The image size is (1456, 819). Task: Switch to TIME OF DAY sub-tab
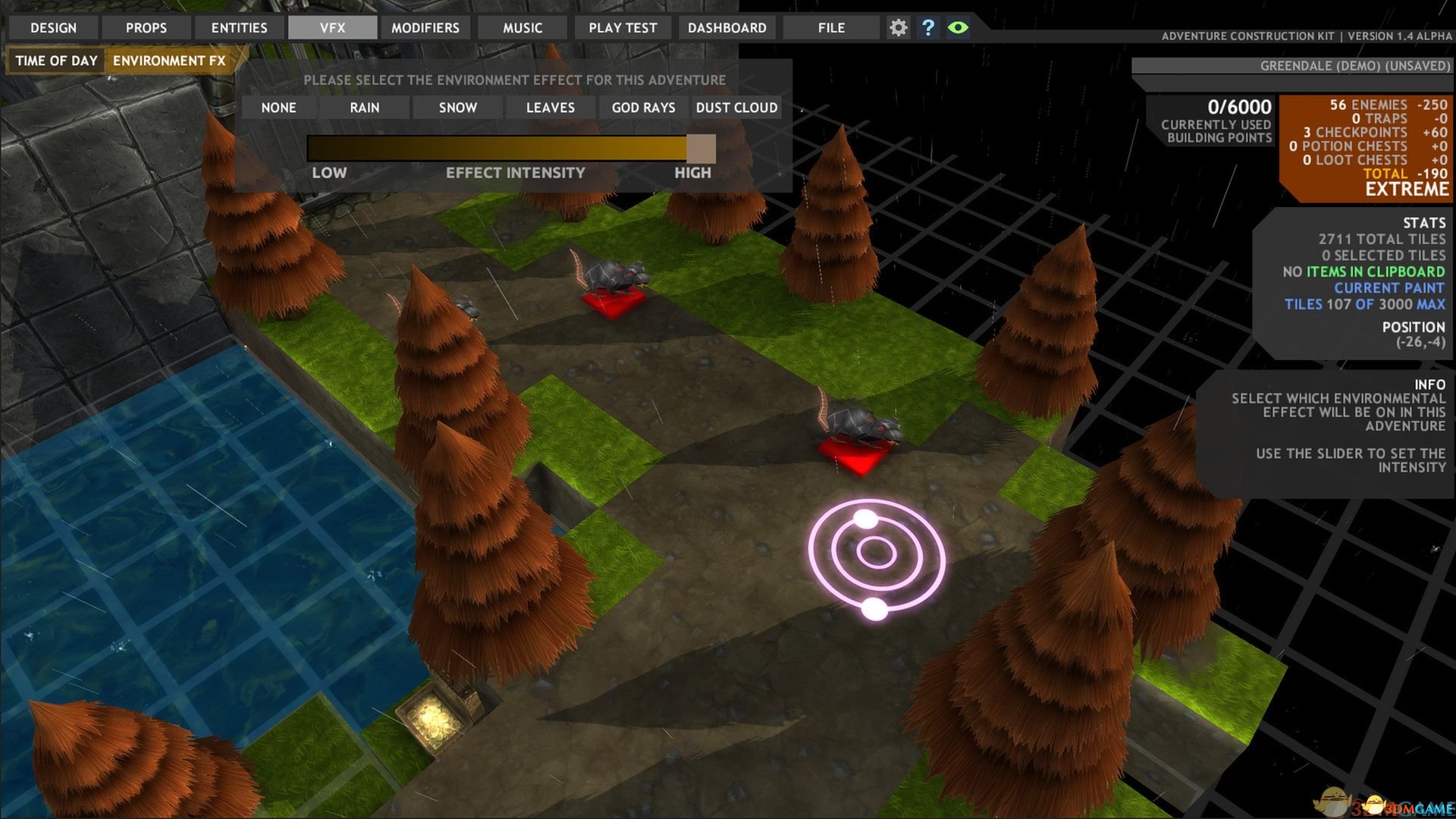click(56, 61)
